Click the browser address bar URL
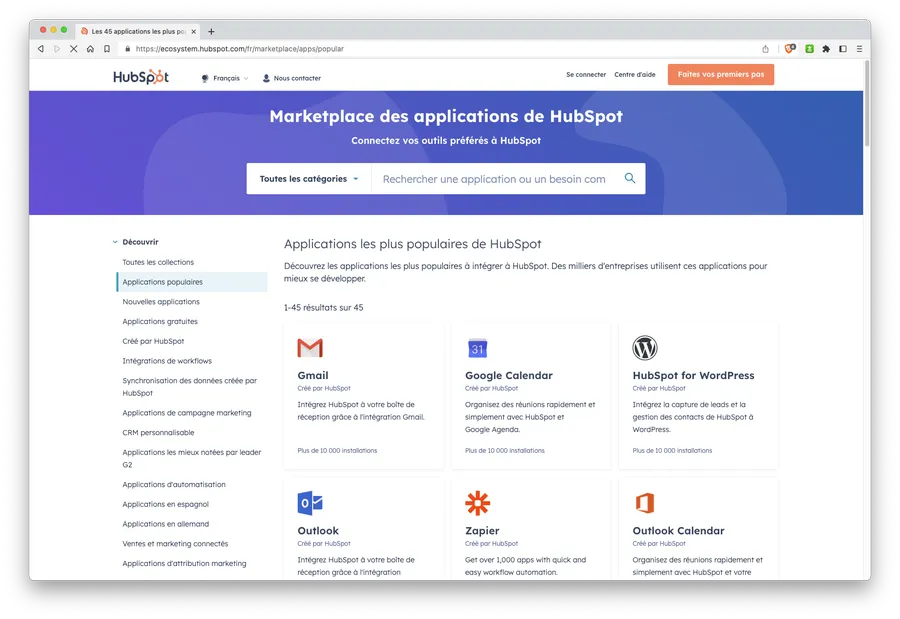Image resolution: width=900 pixels, height=619 pixels. 240,49
